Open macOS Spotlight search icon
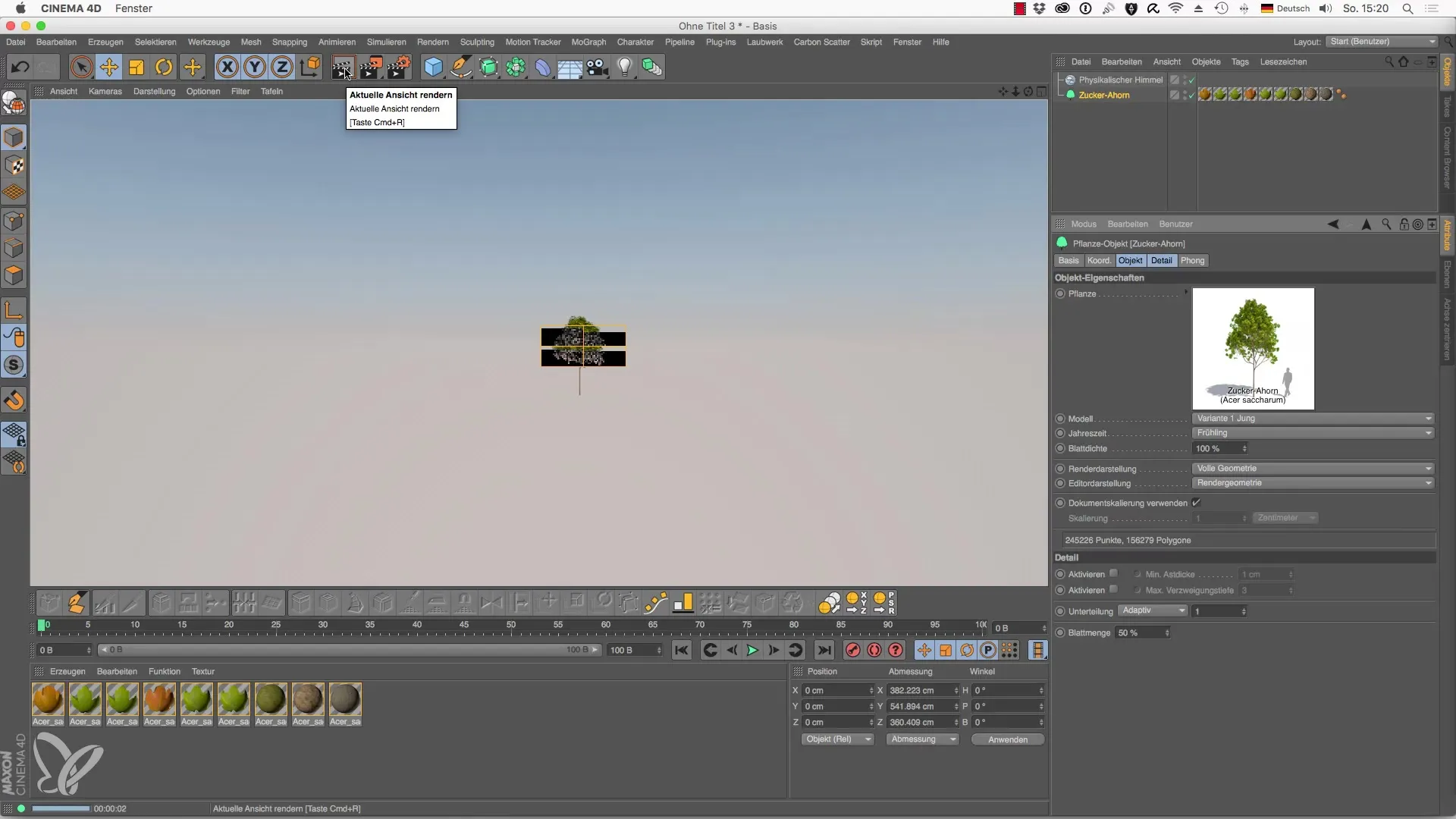The image size is (1456, 819). coord(1407,8)
